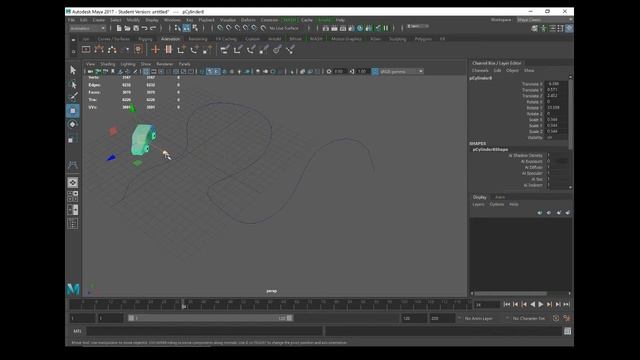Open the Script Editor icon
640x360 pixels.
tap(567, 331)
